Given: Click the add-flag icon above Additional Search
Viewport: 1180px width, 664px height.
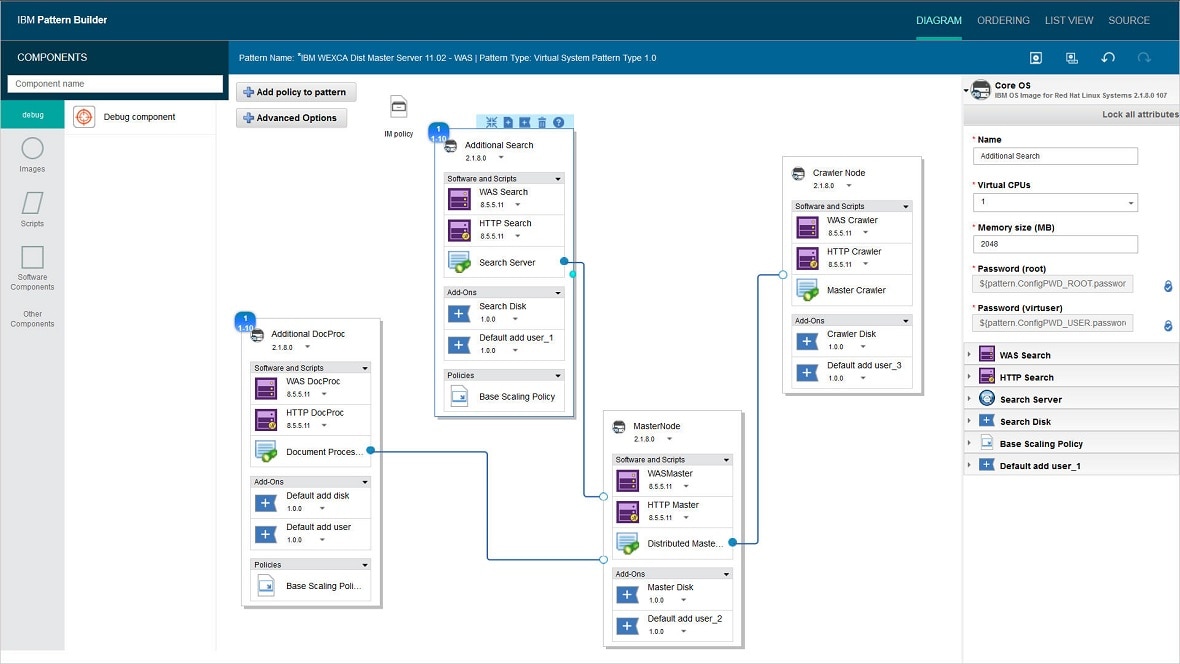Looking at the screenshot, I should pos(525,122).
